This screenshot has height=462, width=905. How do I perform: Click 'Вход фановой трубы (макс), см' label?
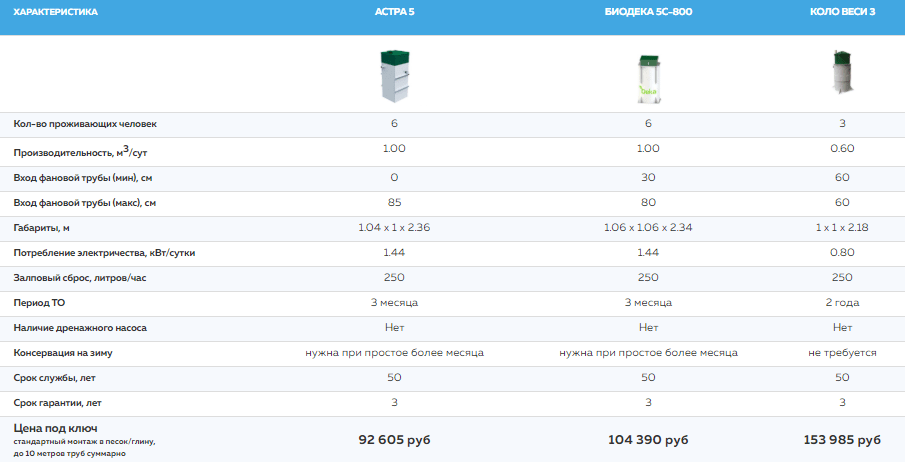tap(84, 203)
